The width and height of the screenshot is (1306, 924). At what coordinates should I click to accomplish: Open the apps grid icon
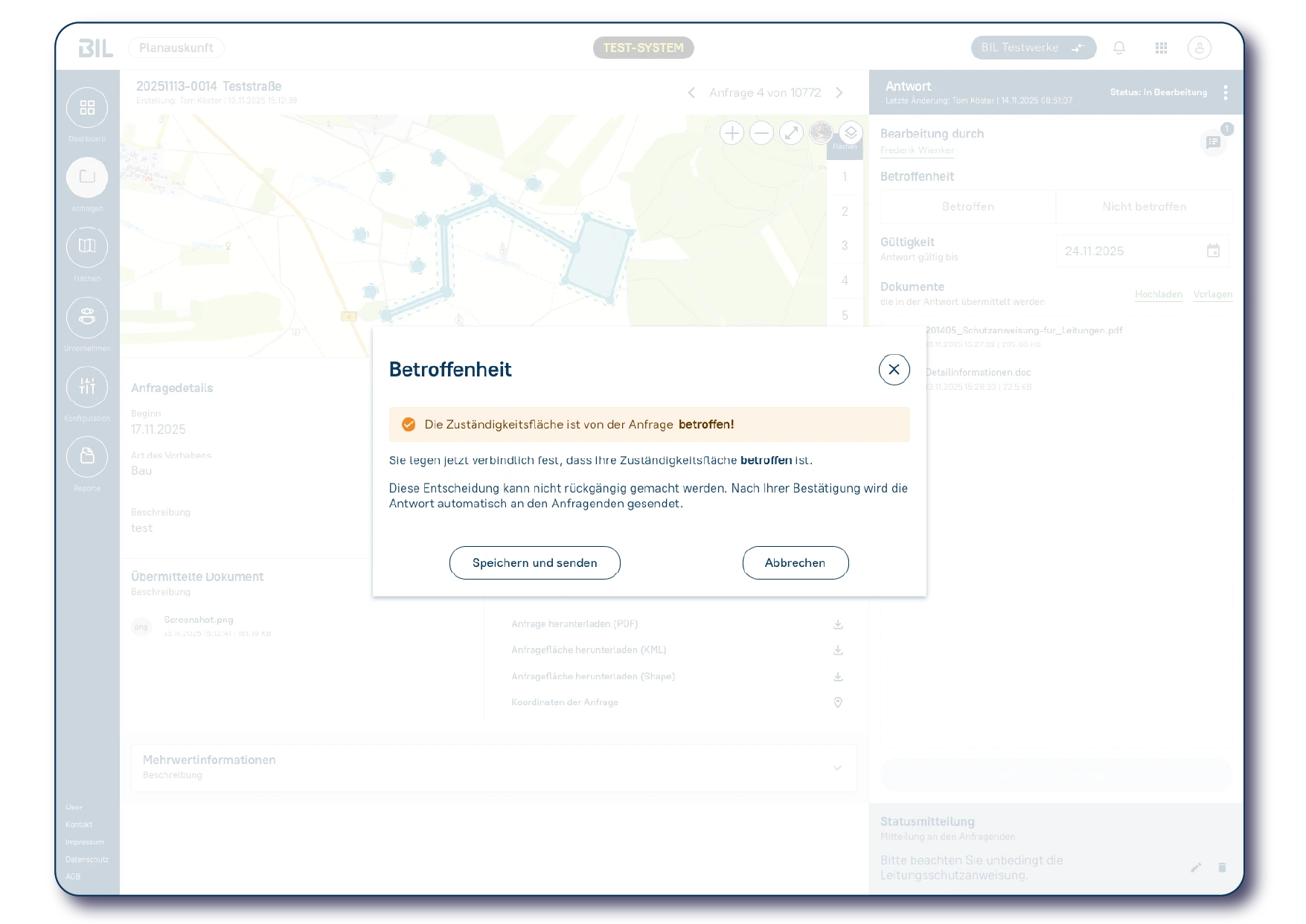(1161, 48)
